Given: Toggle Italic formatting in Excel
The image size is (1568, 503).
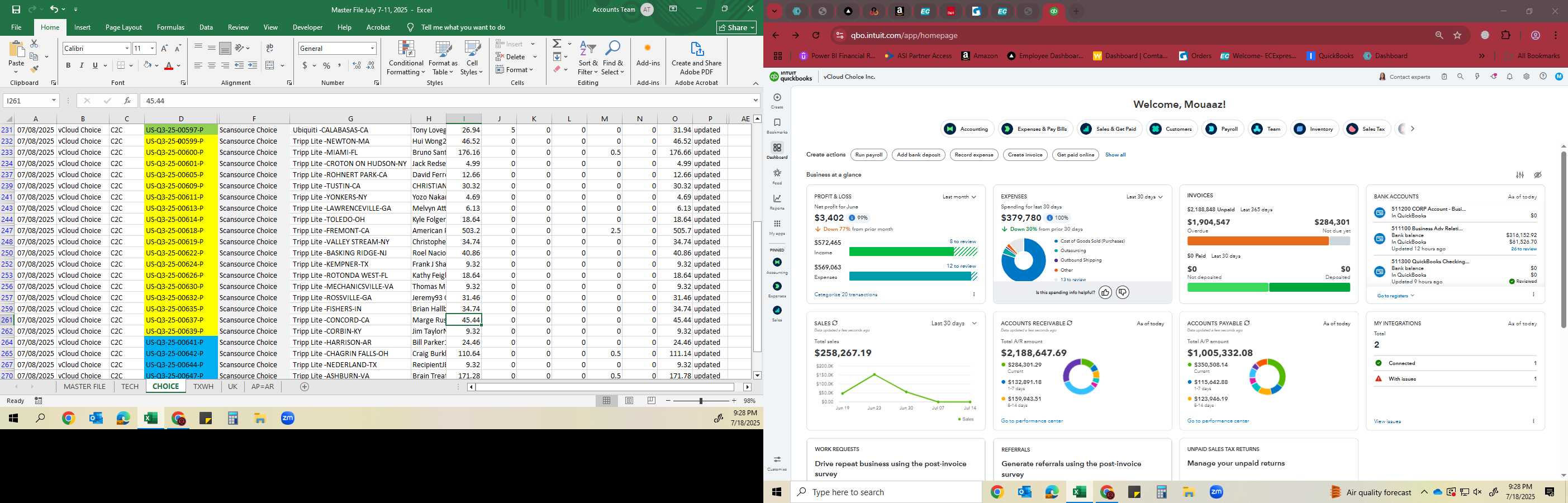Looking at the screenshot, I should tap(82, 65).
